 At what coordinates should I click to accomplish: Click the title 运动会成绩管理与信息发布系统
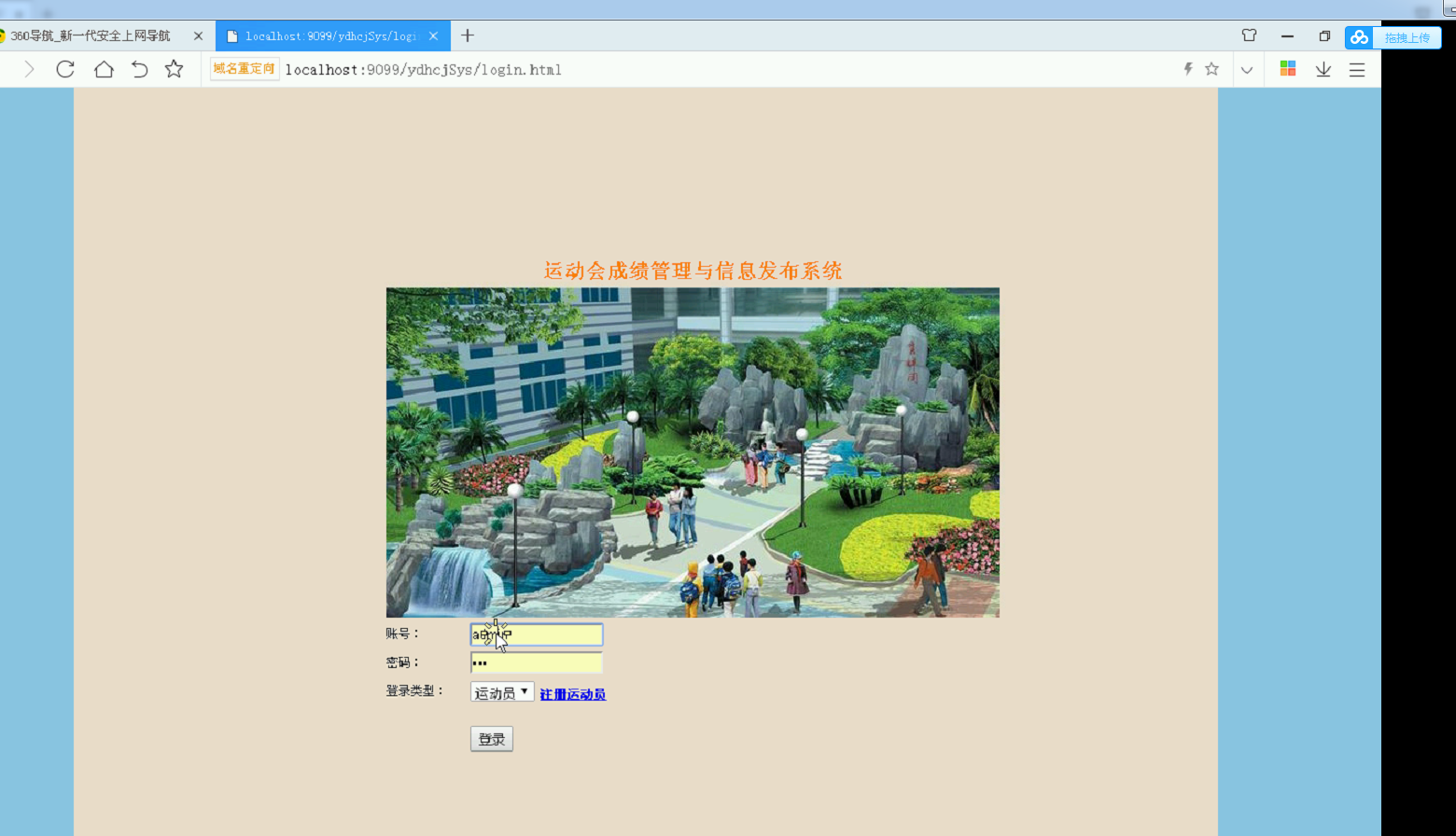tap(693, 271)
